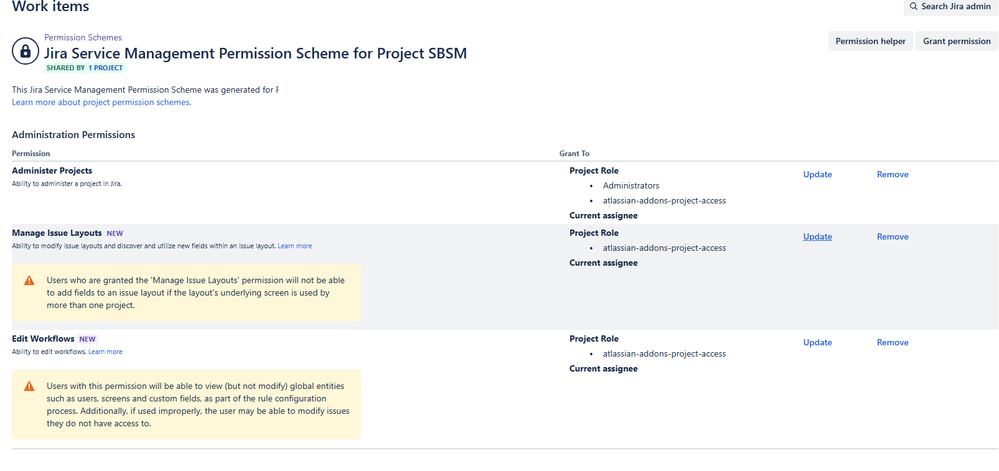Remove the Manage Issue Layouts permission
Image resolution: width=999 pixels, height=471 pixels.
[892, 237]
